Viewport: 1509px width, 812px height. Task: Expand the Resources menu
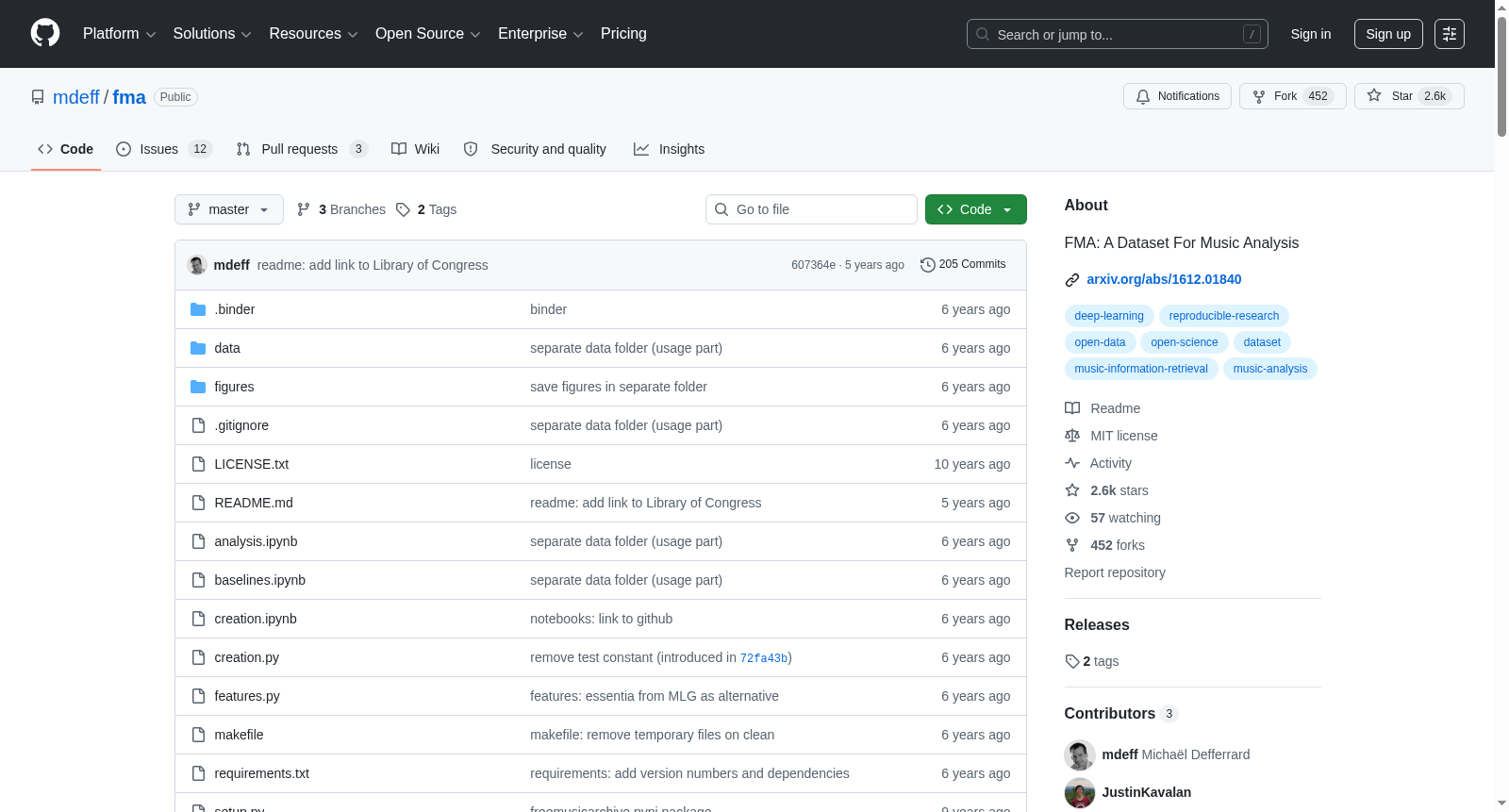[x=313, y=34]
